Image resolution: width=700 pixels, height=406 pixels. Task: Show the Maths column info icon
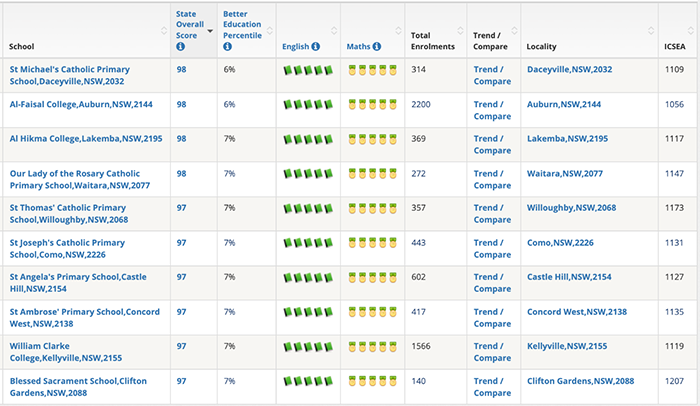coord(377,46)
